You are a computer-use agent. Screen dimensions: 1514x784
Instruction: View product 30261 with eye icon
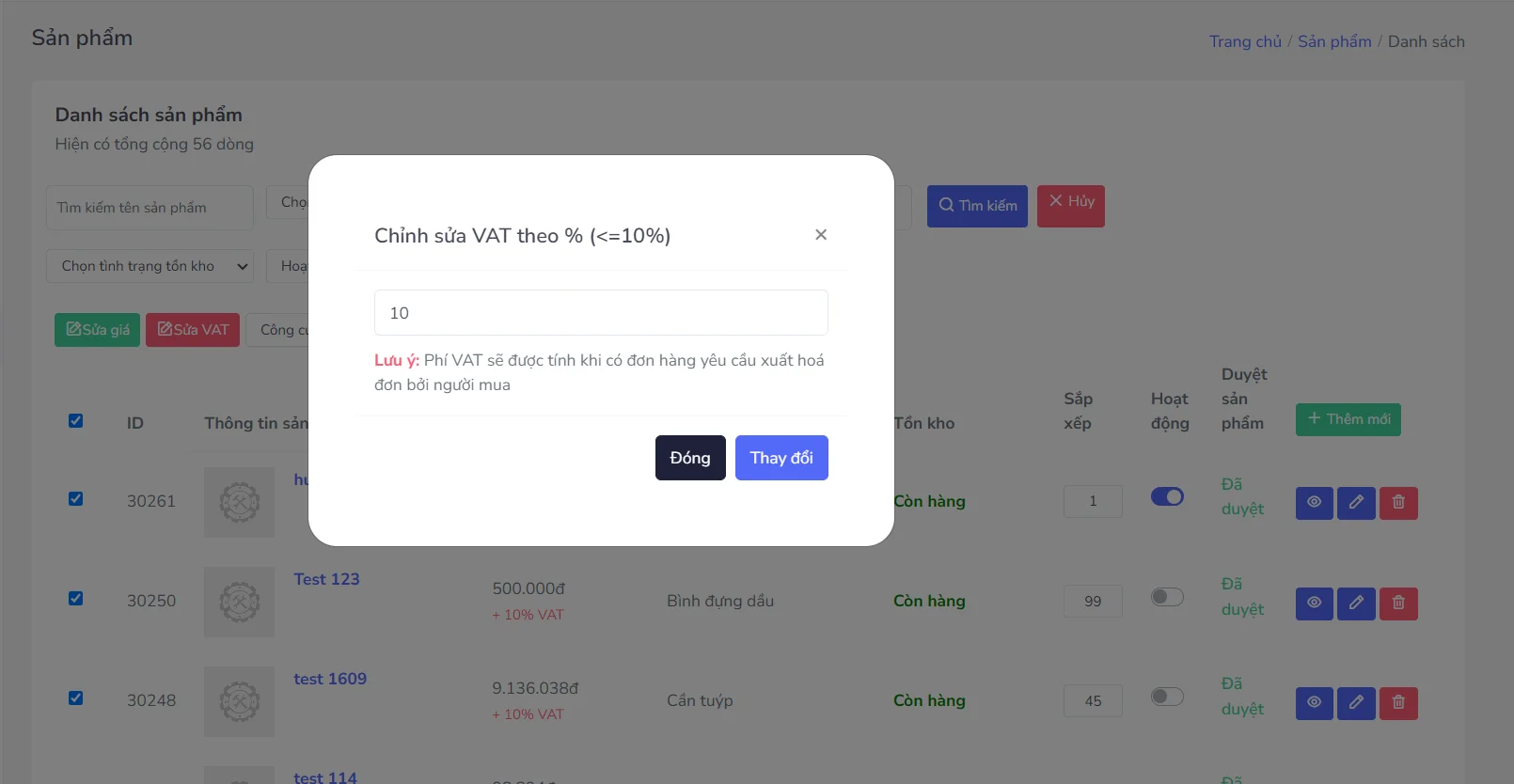[1314, 503]
